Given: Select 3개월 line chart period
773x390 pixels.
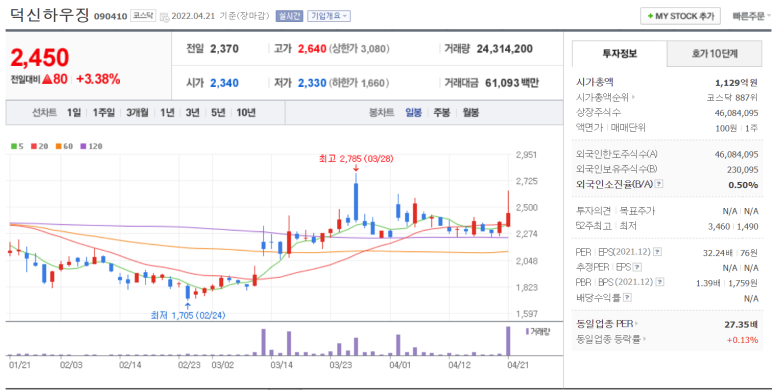Looking at the screenshot, I should click(137, 113).
